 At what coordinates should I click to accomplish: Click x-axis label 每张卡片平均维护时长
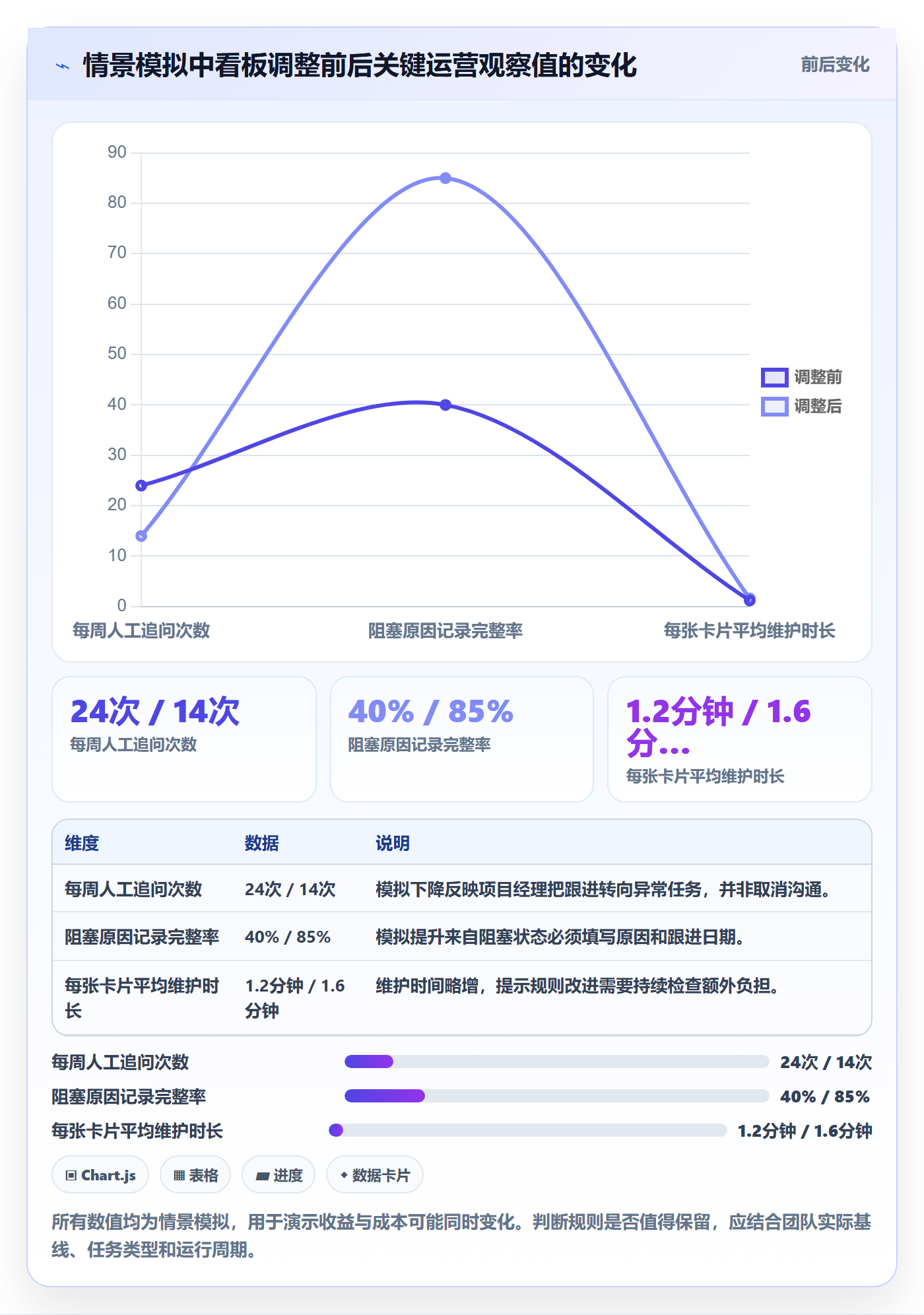click(x=749, y=630)
